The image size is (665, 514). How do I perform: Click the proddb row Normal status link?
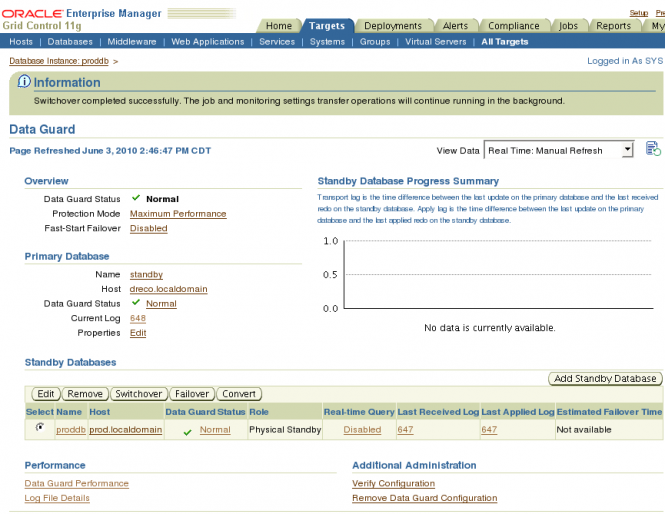click(215, 430)
